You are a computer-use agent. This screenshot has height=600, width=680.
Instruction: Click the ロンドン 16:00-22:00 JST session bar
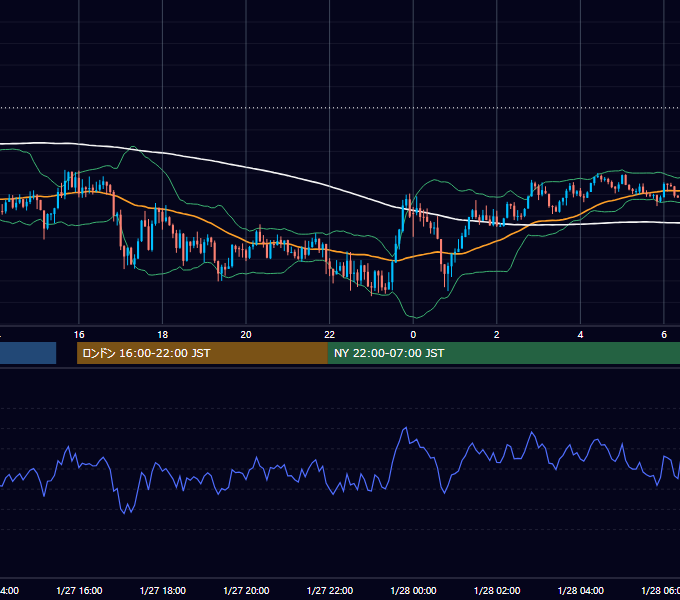coord(202,353)
